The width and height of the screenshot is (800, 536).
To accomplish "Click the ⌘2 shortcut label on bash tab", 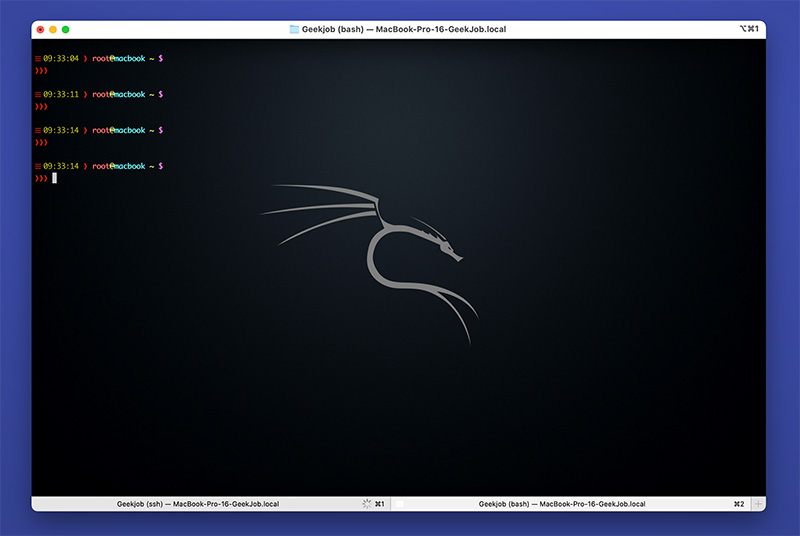I will 739,504.
